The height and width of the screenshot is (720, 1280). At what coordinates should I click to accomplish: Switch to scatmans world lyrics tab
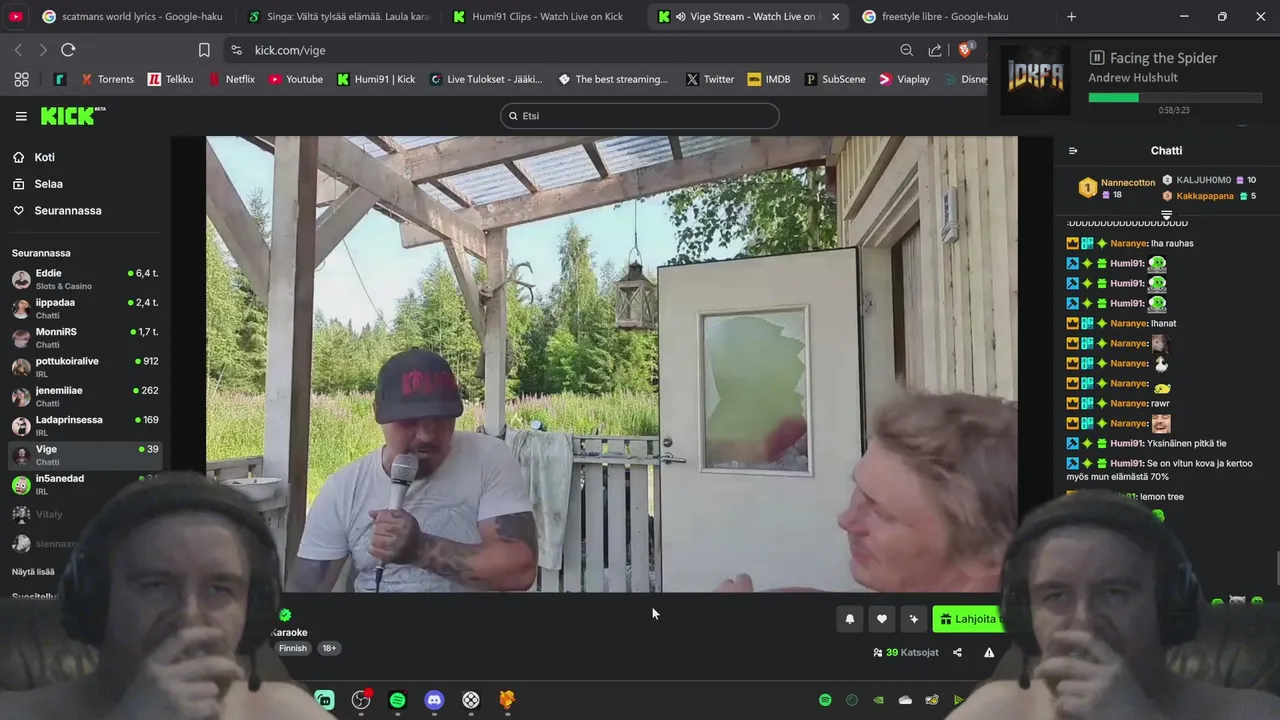[x=132, y=16]
